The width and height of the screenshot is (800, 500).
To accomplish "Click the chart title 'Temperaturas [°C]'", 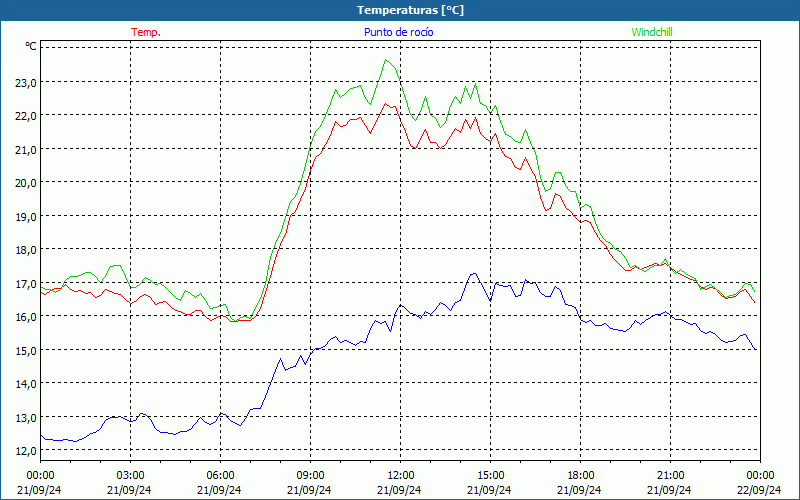I will 410,10.
